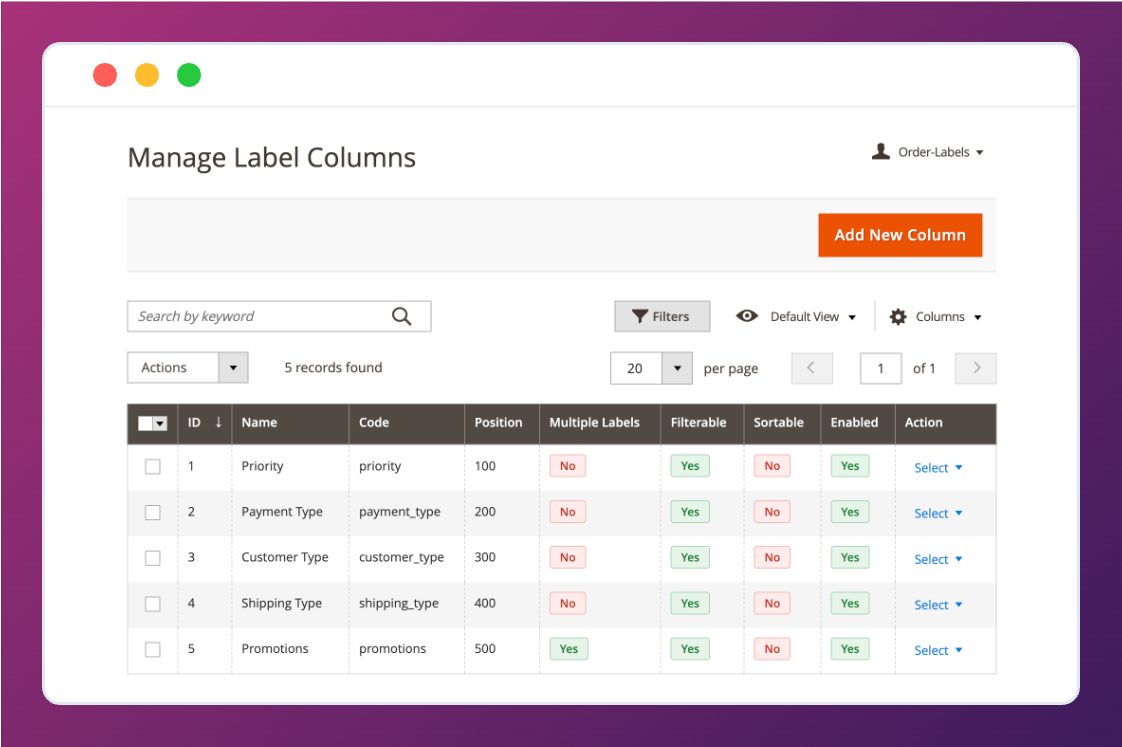Click the green window maximize dot
1122x747 pixels.
coord(189,74)
